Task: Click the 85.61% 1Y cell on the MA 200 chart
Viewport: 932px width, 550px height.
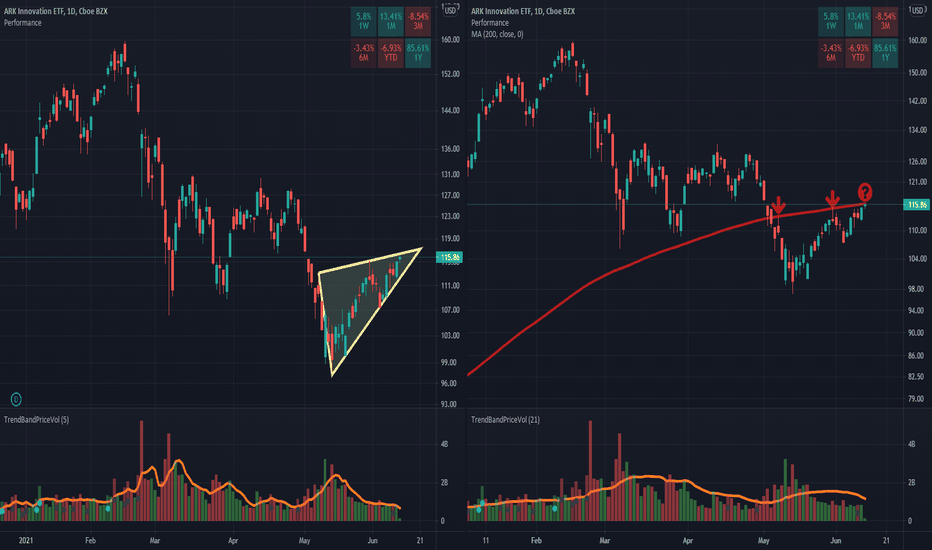Action: click(x=885, y=53)
